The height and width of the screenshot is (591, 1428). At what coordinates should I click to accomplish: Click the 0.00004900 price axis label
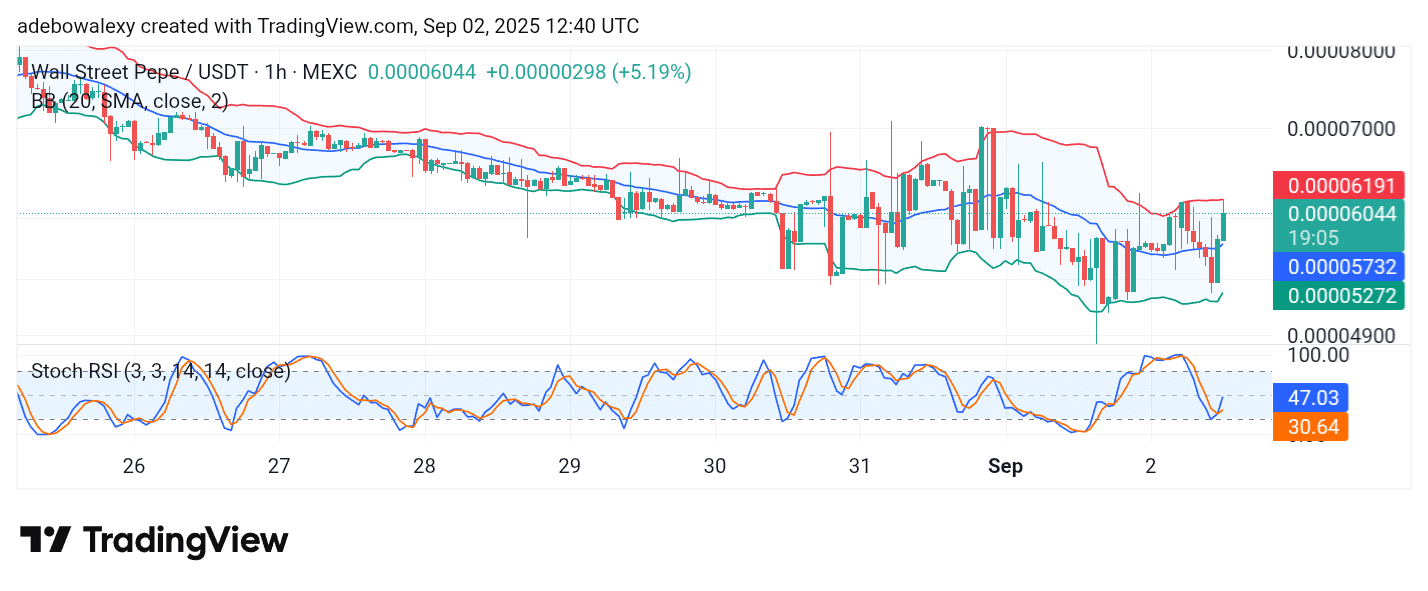[x=1340, y=335]
